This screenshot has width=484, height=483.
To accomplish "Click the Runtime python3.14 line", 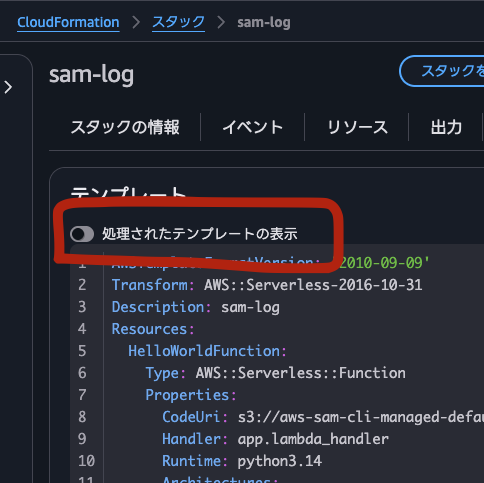I will 242,461.
